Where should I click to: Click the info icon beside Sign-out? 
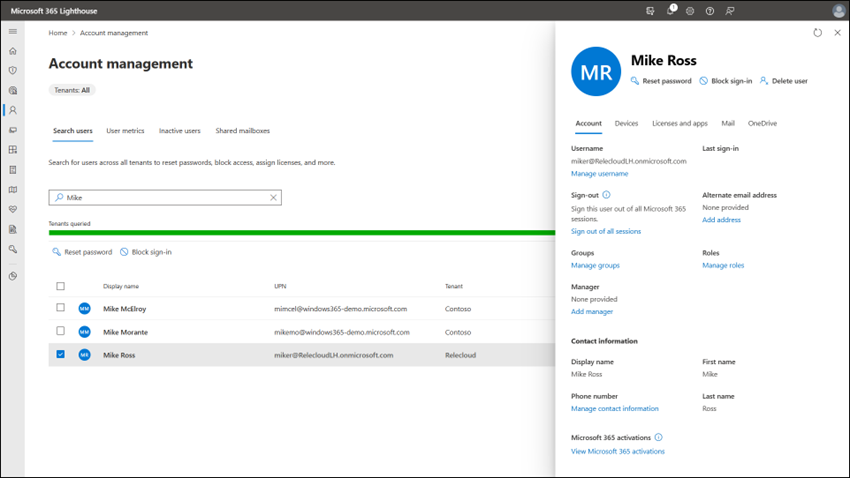[607, 195]
